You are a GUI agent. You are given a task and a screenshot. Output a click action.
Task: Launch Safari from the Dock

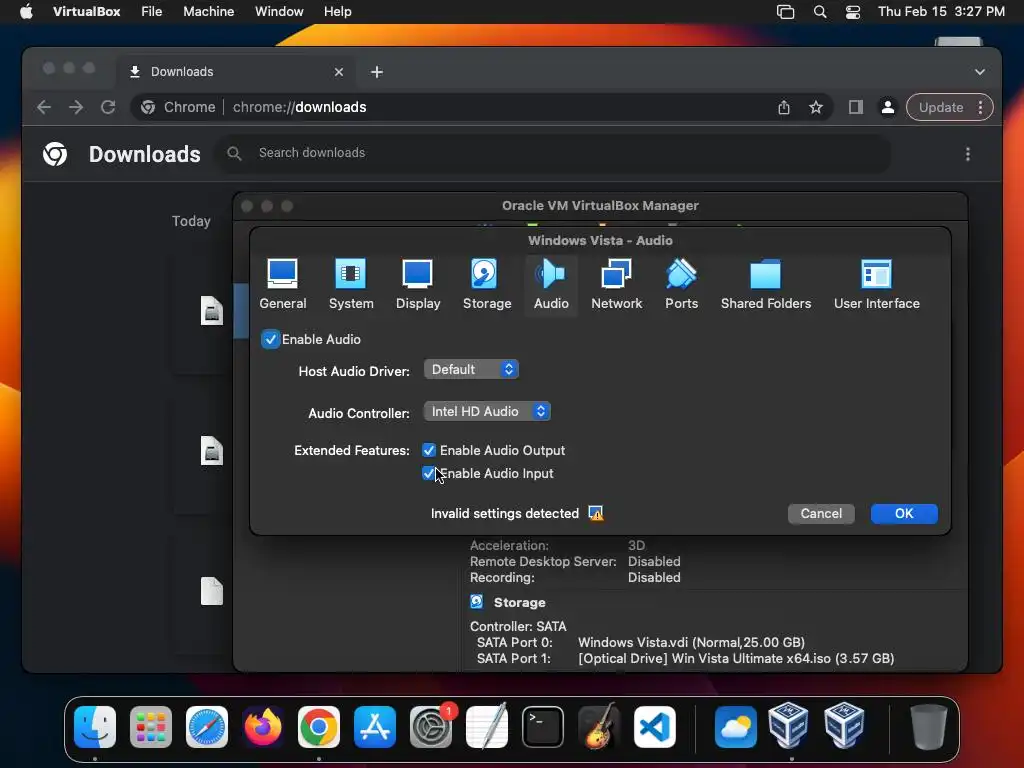207,726
